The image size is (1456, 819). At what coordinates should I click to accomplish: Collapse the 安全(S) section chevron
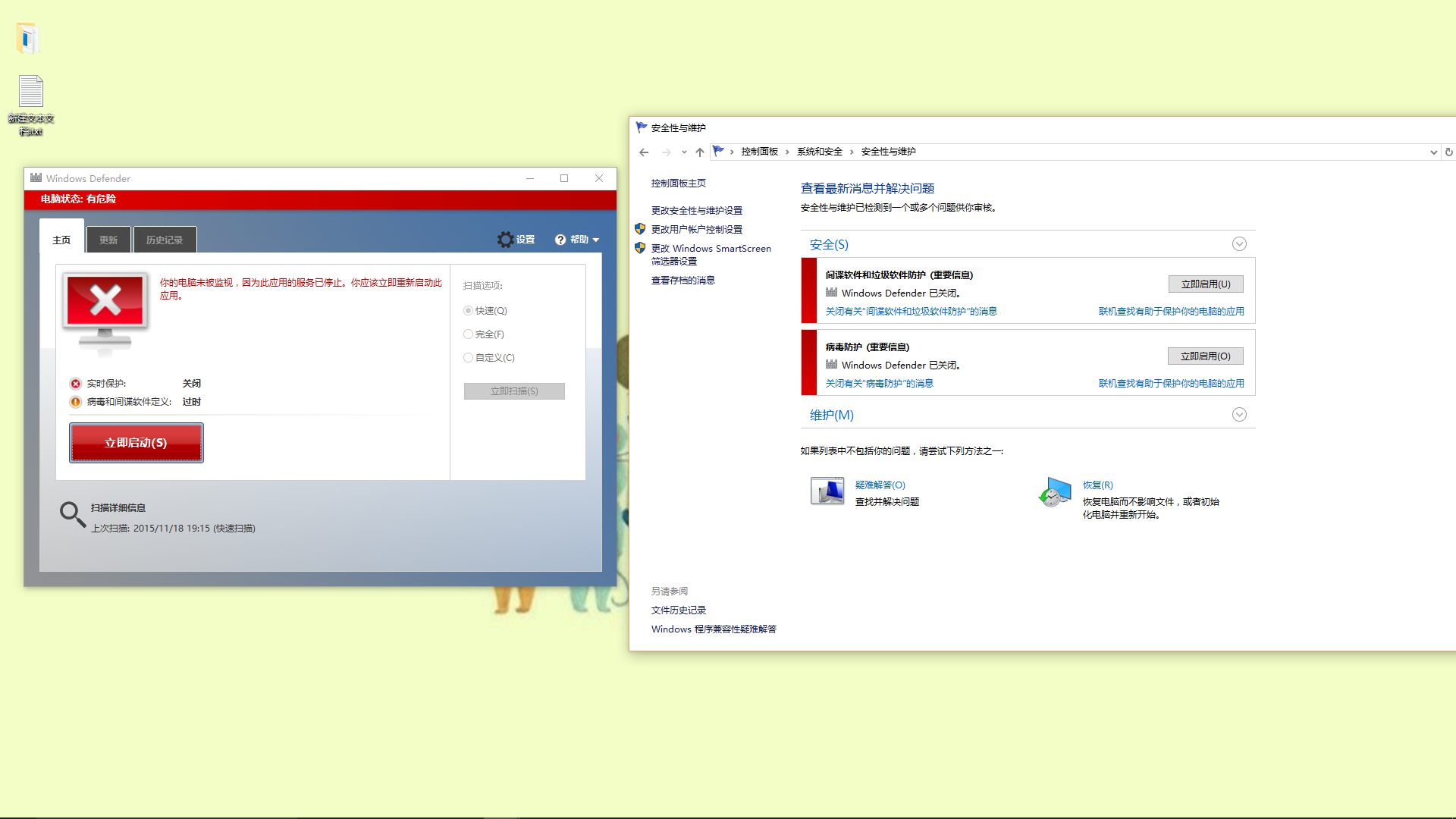click(x=1239, y=244)
